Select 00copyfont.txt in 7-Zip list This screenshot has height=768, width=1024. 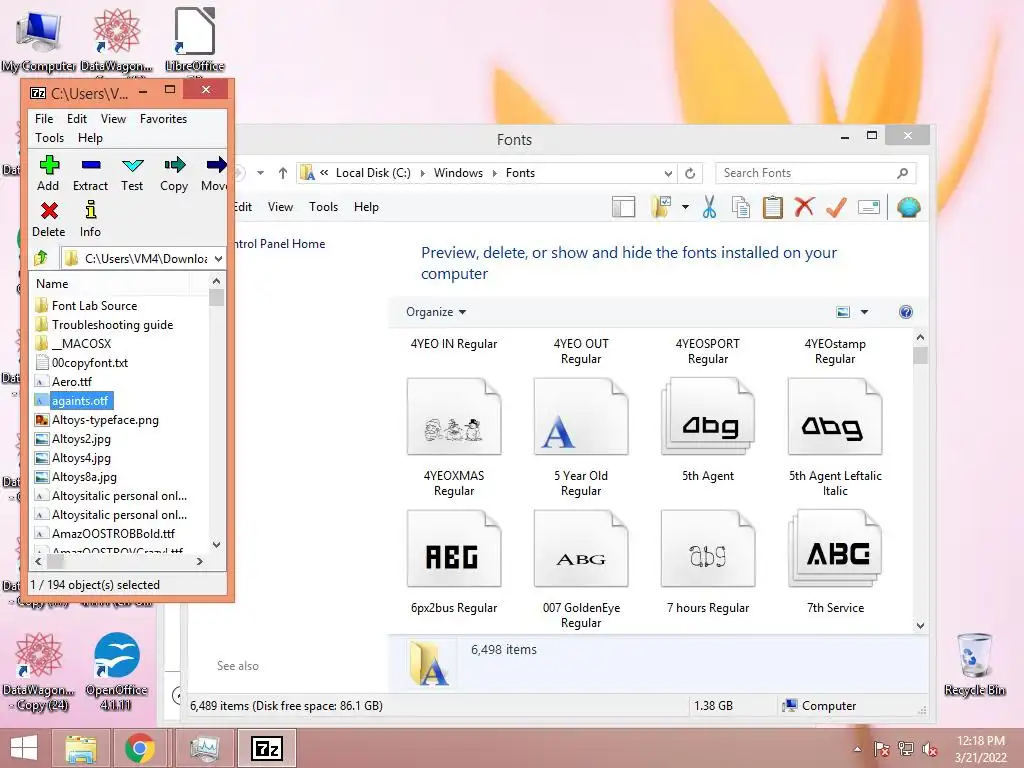pyautogui.click(x=89, y=362)
